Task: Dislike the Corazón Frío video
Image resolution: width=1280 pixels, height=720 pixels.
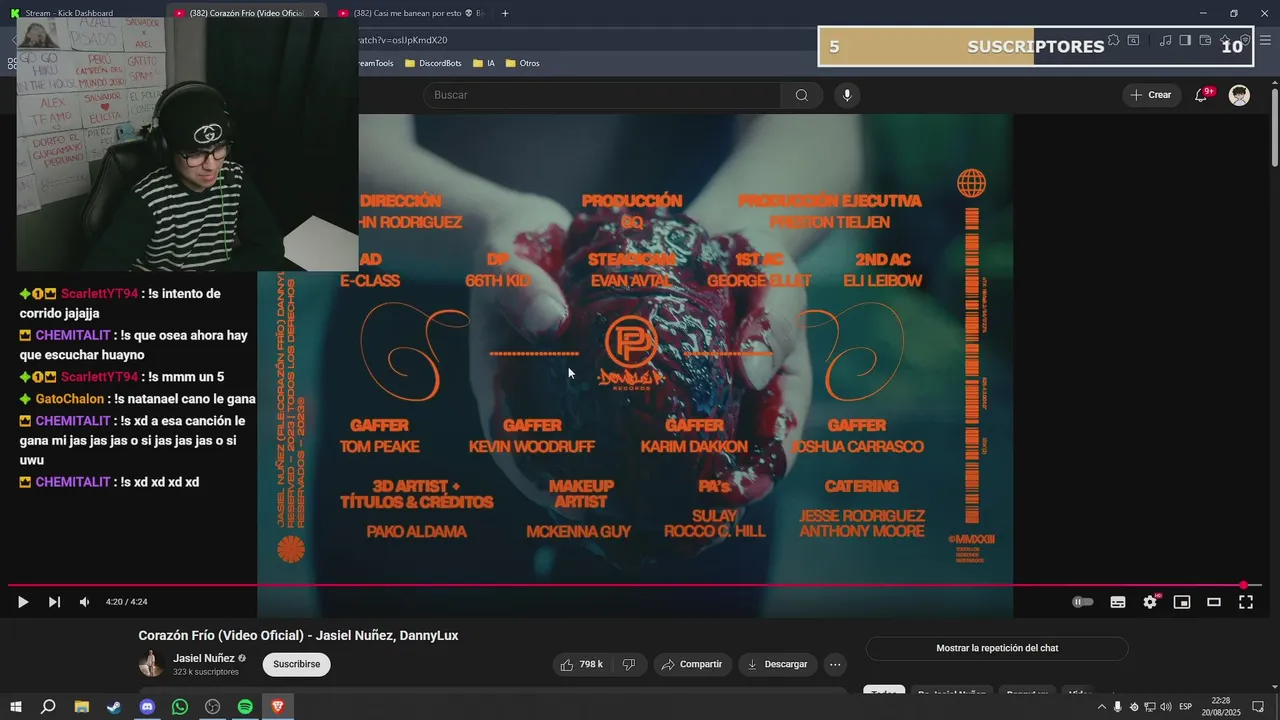Action: pyautogui.click(x=629, y=664)
